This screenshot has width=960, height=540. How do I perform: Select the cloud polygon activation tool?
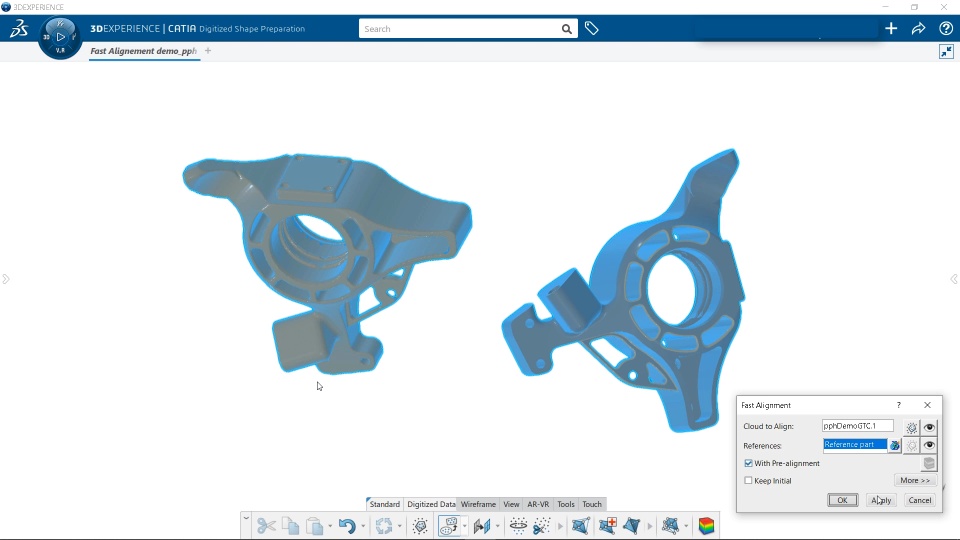coord(420,525)
